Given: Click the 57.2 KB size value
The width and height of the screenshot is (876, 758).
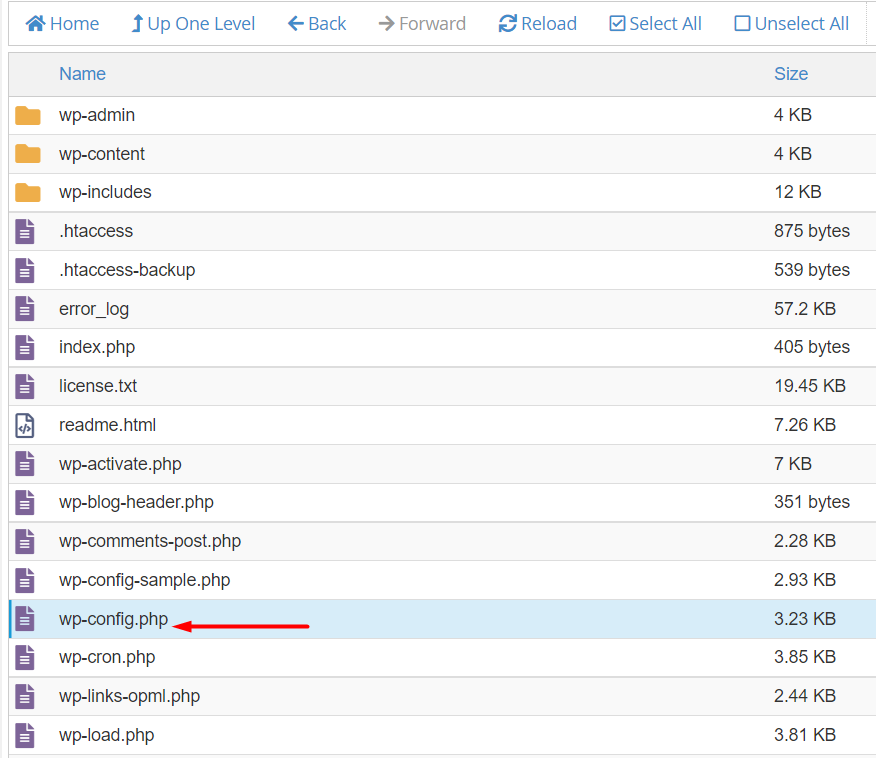Looking at the screenshot, I should [x=804, y=308].
